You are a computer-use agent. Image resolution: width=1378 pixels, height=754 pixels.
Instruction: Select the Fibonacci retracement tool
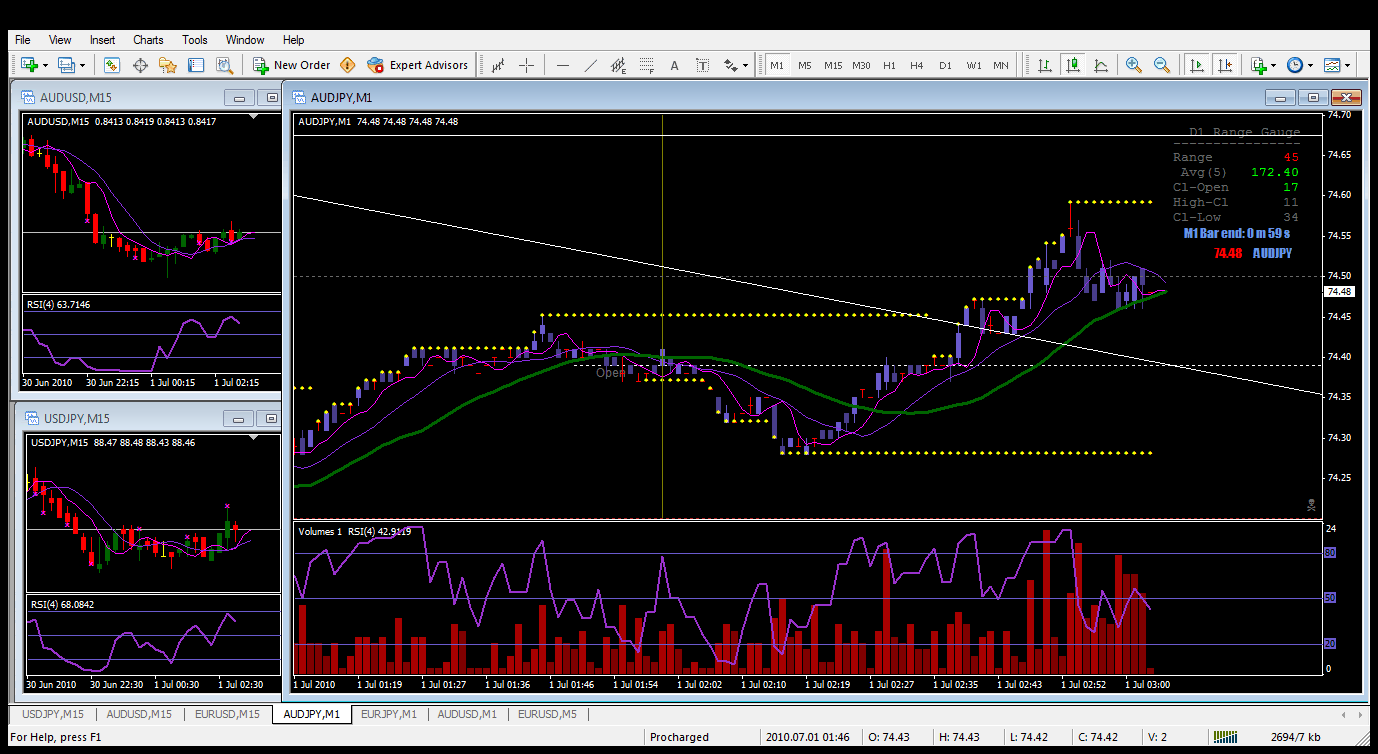(x=646, y=65)
